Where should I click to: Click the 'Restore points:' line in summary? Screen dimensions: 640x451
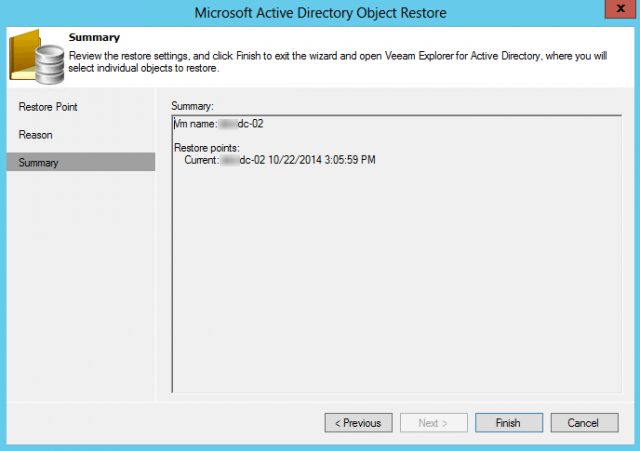[x=207, y=148]
